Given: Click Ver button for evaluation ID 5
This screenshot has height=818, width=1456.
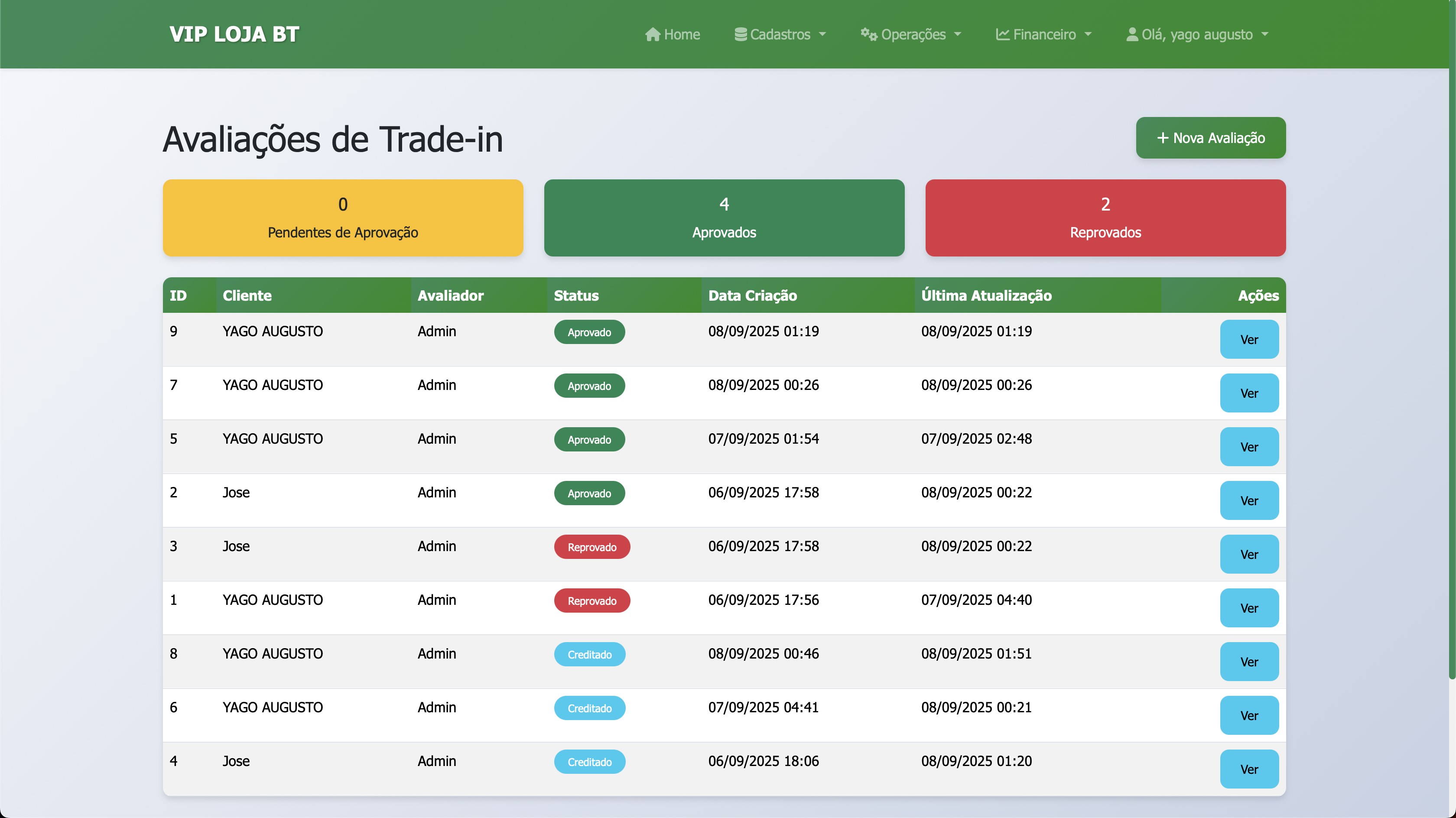Looking at the screenshot, I should click(x=1249, y=447).
